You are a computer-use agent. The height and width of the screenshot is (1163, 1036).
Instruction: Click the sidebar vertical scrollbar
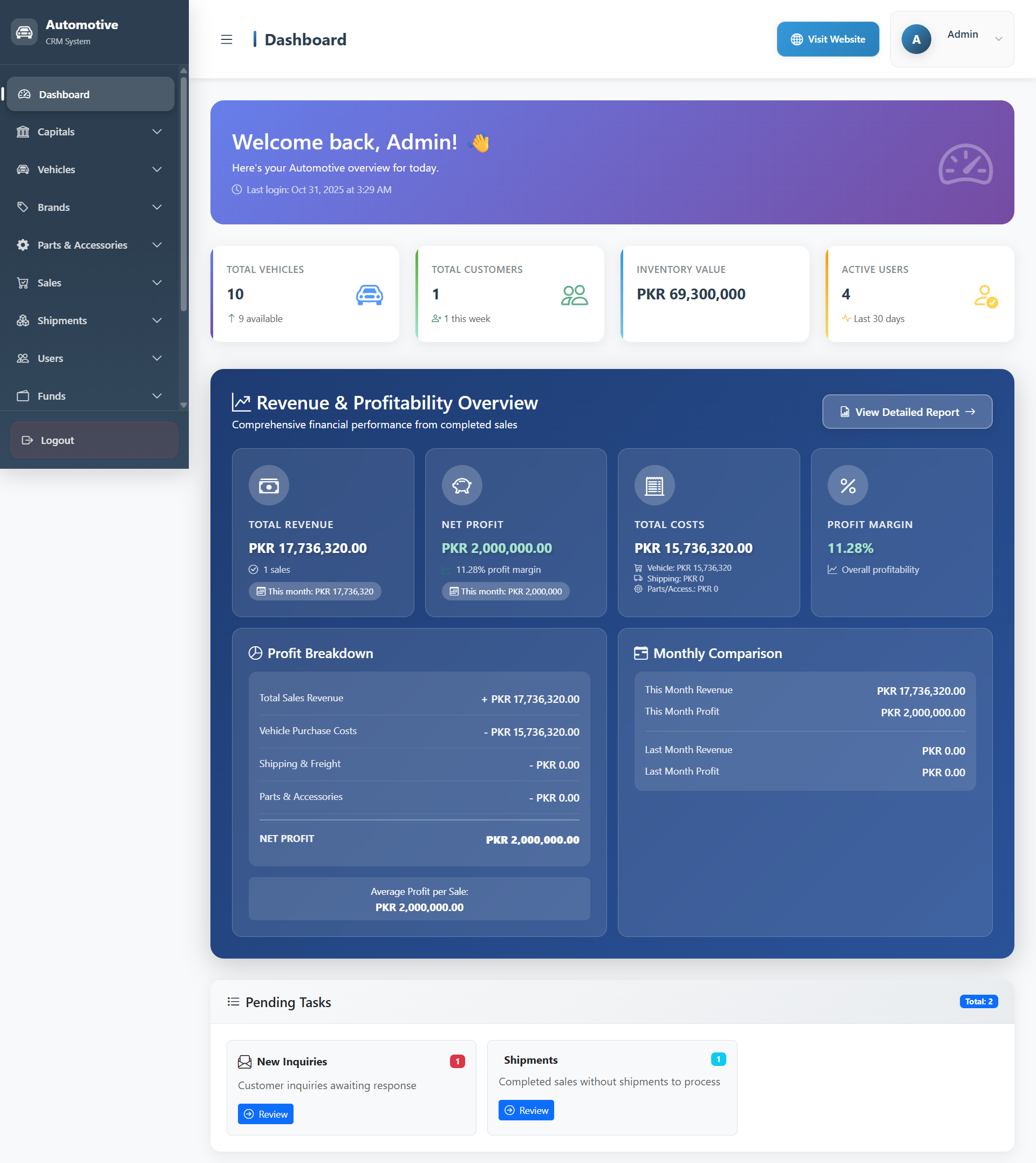coord(183,194)
